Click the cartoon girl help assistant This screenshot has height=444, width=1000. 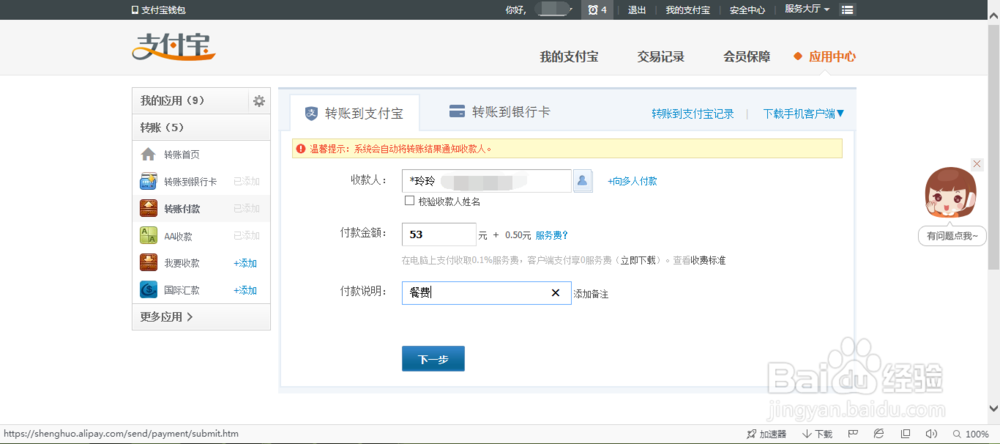coord(950,195)
